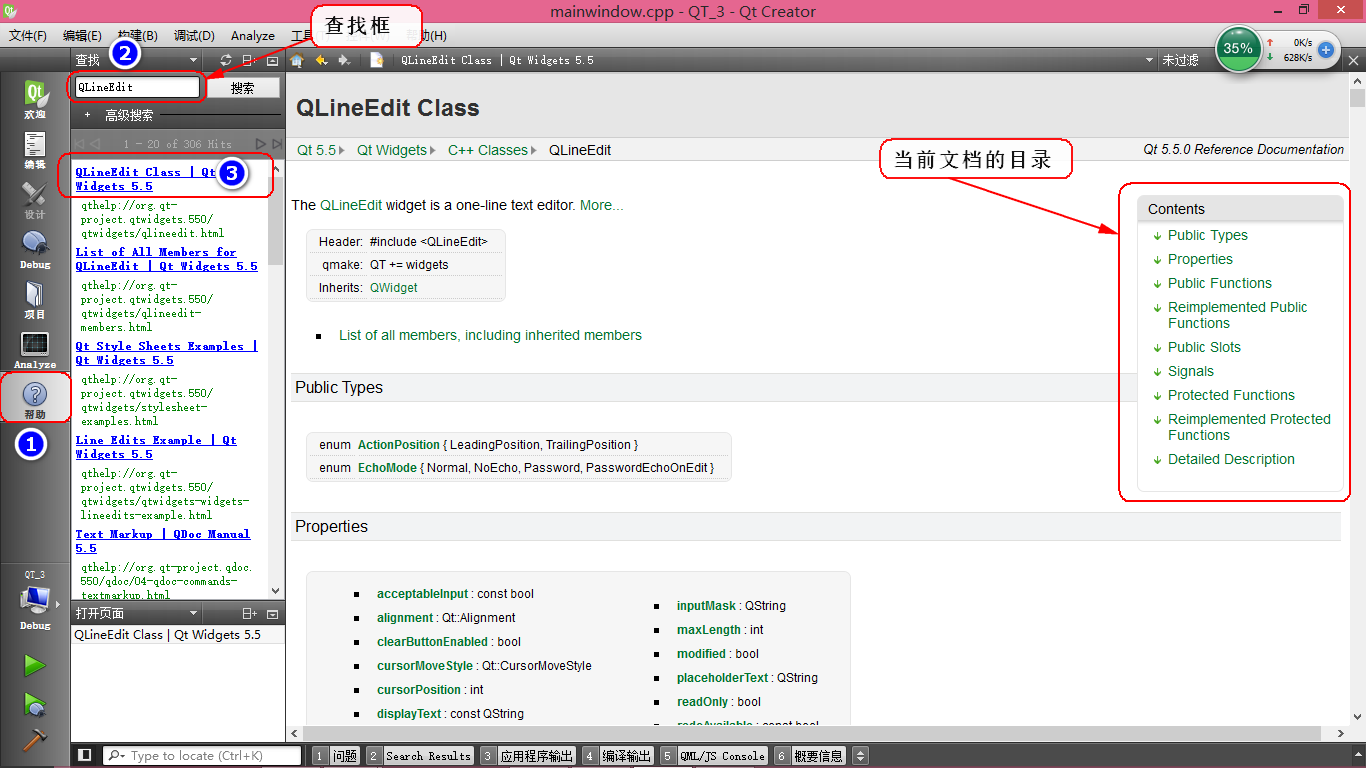Split the 查找 side panel
This screenshot has width=1366, height=768.
coord(250,60)
